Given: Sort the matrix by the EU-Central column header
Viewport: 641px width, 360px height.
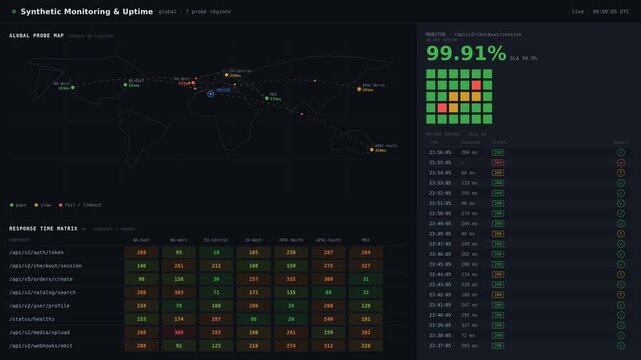Looking at the screenshot, I should [x=216, y=240].
